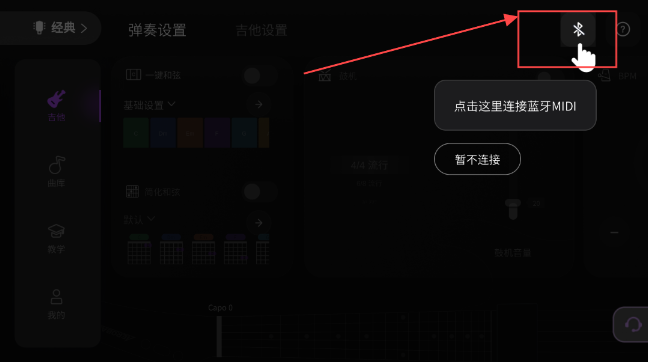This screenshot has width=648, height=362.
Task: Open the help question mark icon
Action: coord(622,29)
